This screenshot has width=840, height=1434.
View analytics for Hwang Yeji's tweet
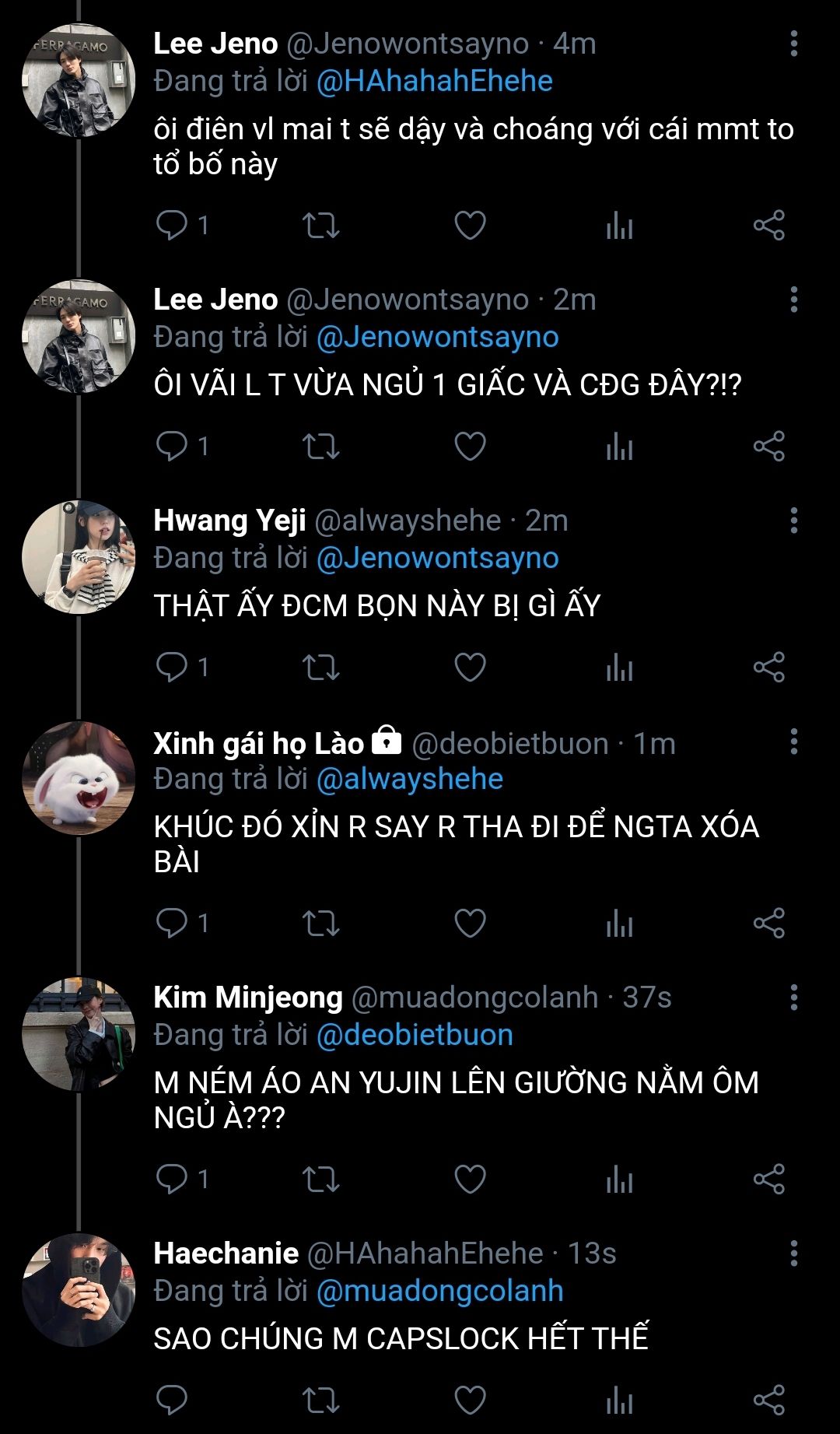(x=619, y=668)
